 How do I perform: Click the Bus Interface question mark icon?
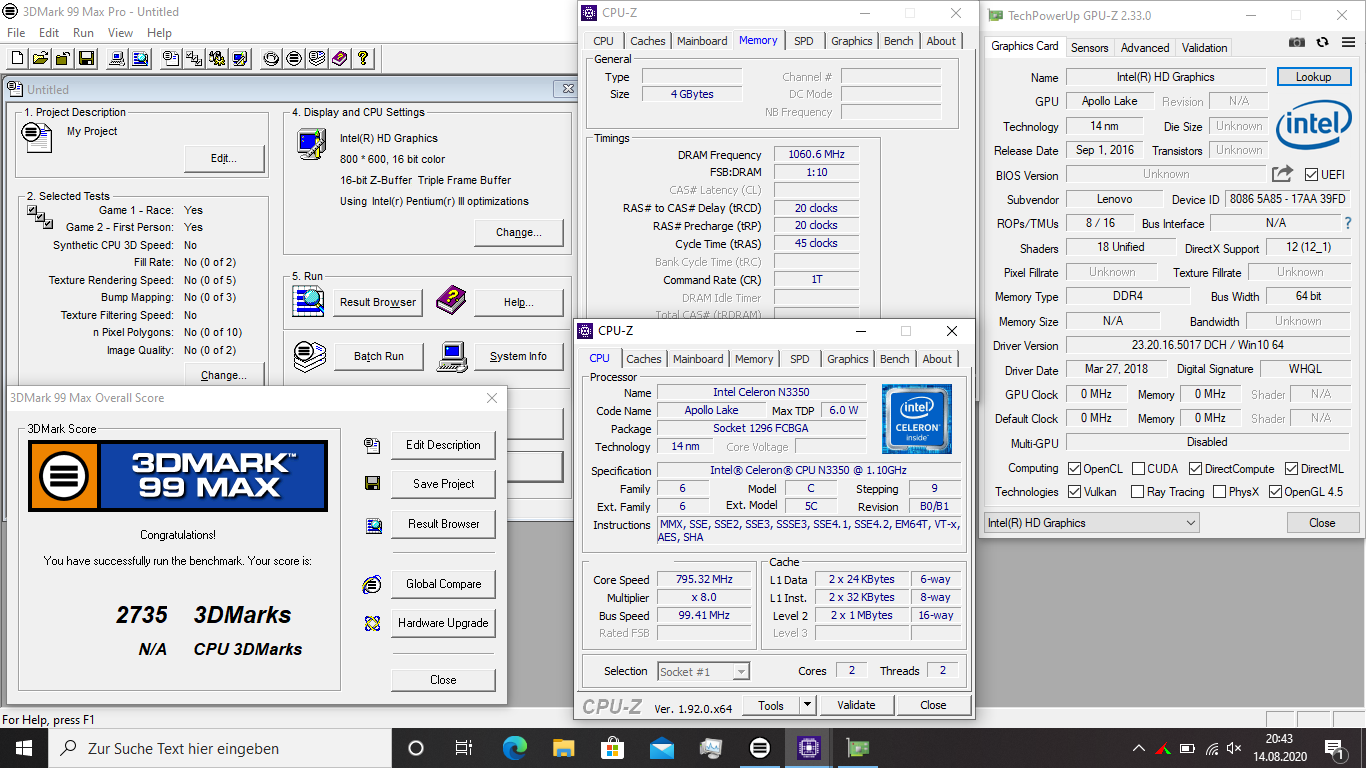(x=1347, y=223)
